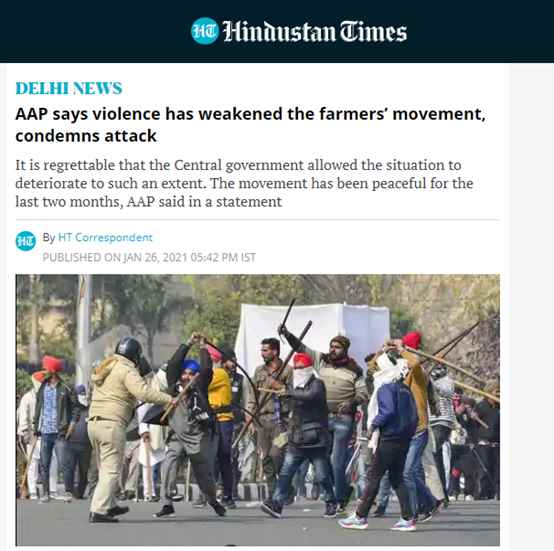Open the farmers protest article photo
Viewport: 554px width, 551px height.
pos(258,410)
